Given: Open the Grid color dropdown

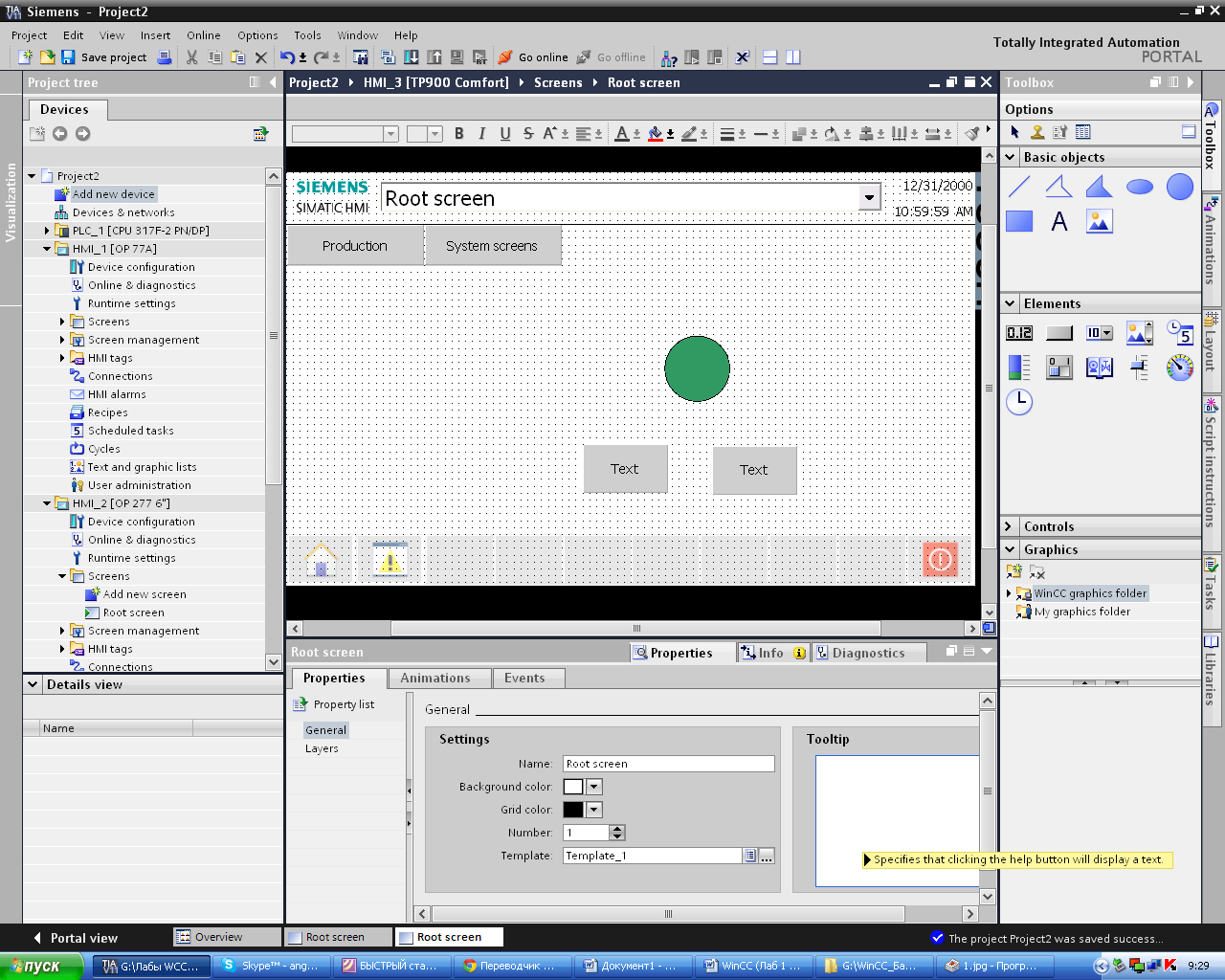Looking at the screenshot, I should coord(593,810).
